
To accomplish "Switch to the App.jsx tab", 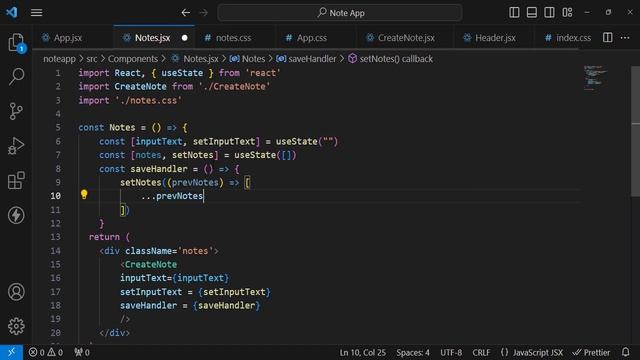I will 68,38.
